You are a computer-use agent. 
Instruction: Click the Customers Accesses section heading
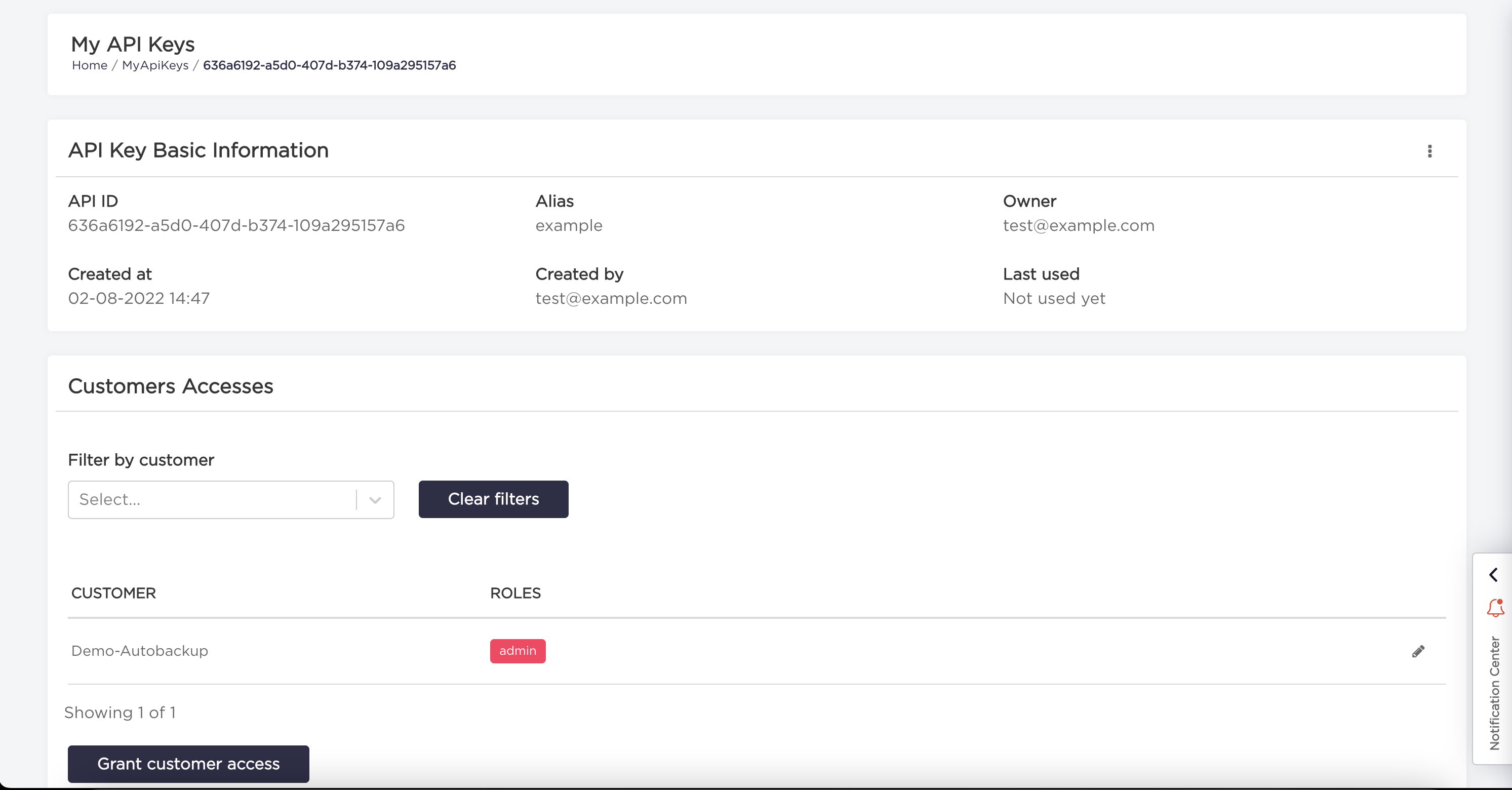(170, 386)
